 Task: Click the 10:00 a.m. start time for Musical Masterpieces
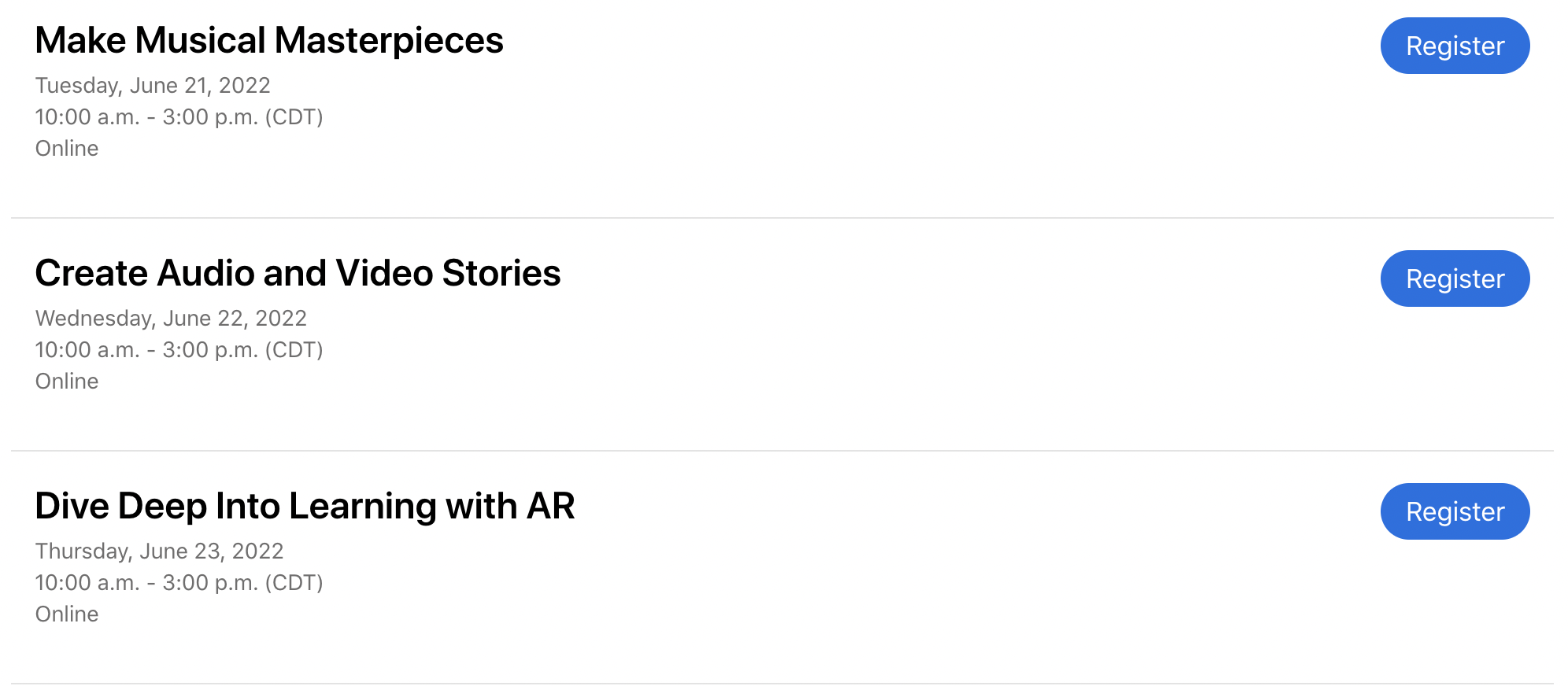[x=87, y=116]
